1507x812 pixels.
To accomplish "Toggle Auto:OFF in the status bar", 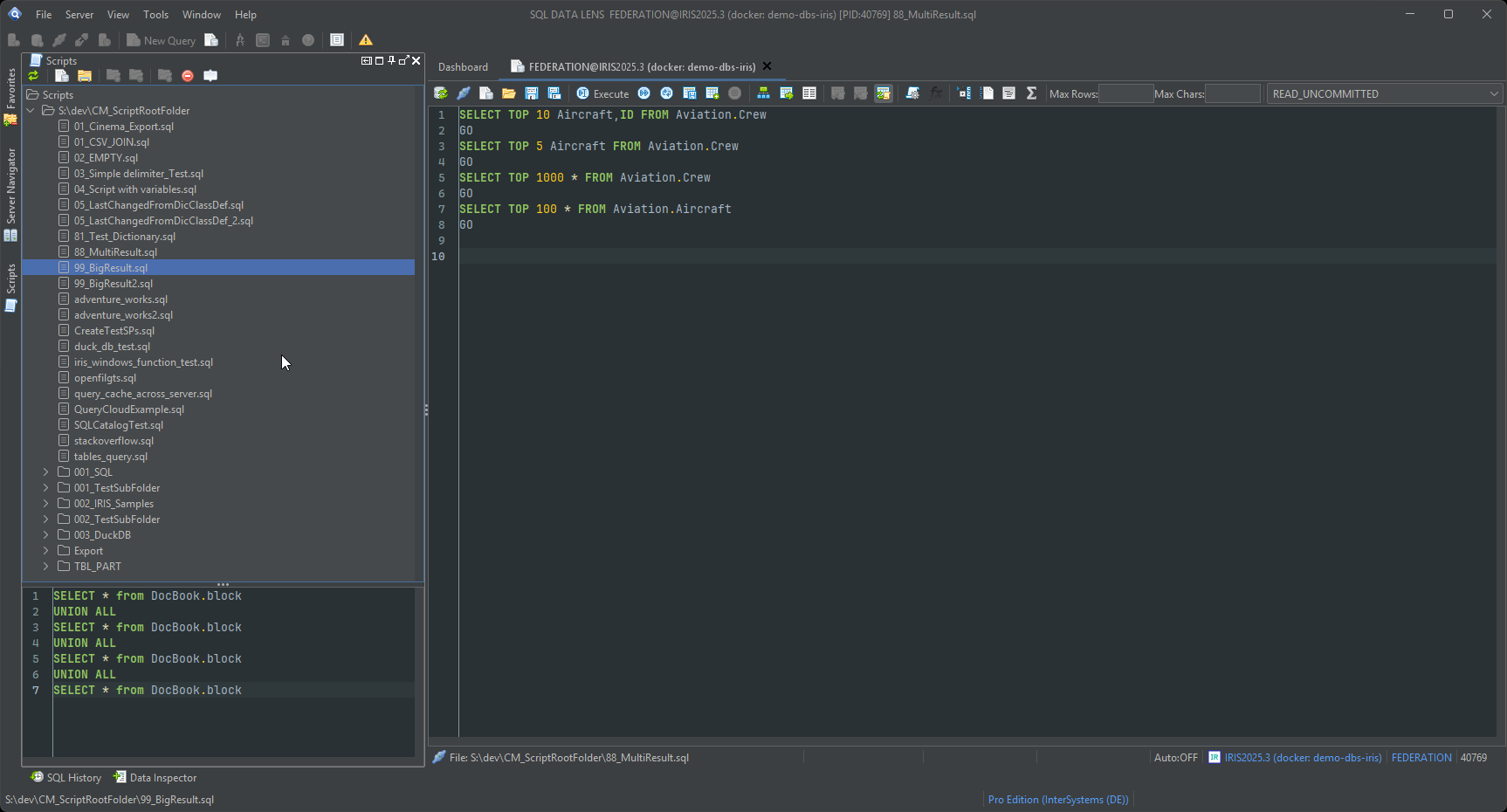I will pyautogui.click(x=1175, y=758).
